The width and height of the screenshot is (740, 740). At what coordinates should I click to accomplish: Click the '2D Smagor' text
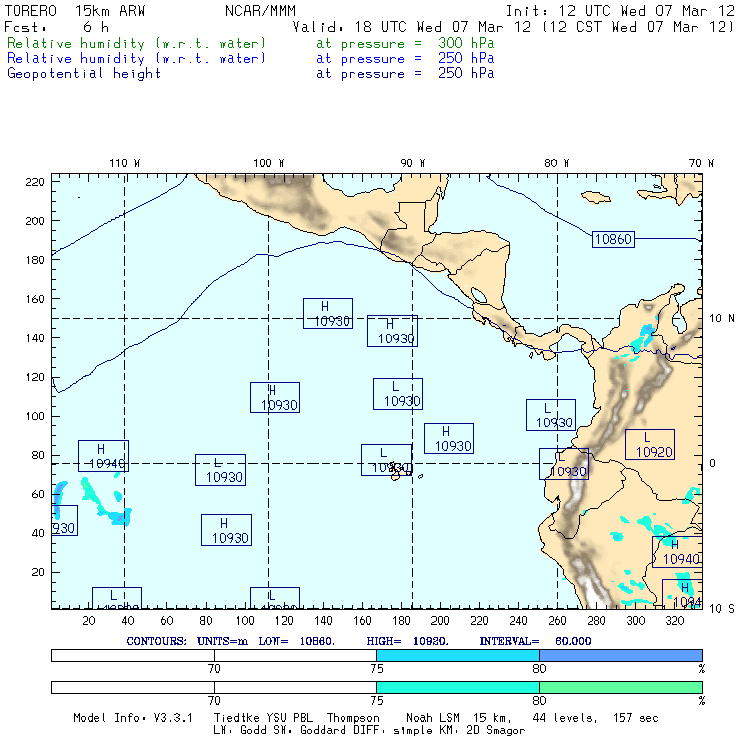(x=496, y=731)
